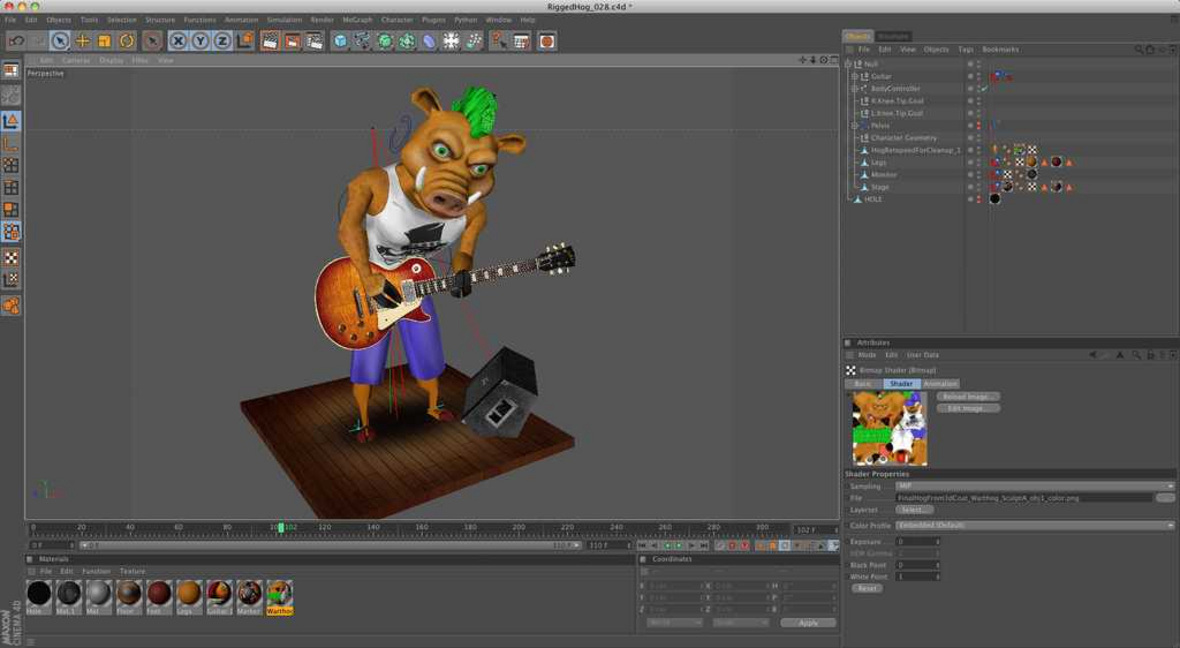The height and width of the screenshot is (648, 1180).
Task: Click the timeline playhead marker at frame 102
Action: [281, 527]
